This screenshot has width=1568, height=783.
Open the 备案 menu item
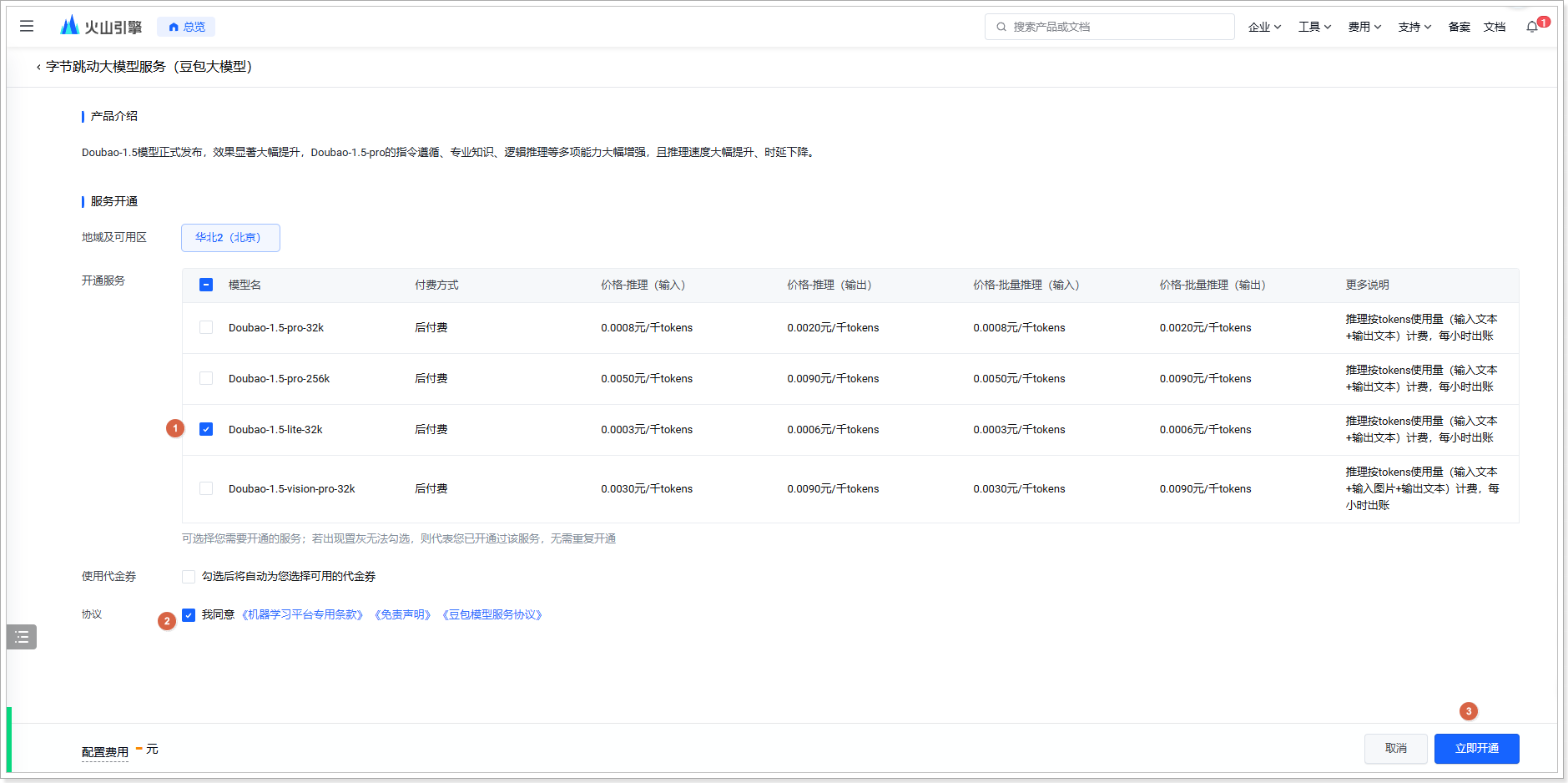(x=1460, y=27)
